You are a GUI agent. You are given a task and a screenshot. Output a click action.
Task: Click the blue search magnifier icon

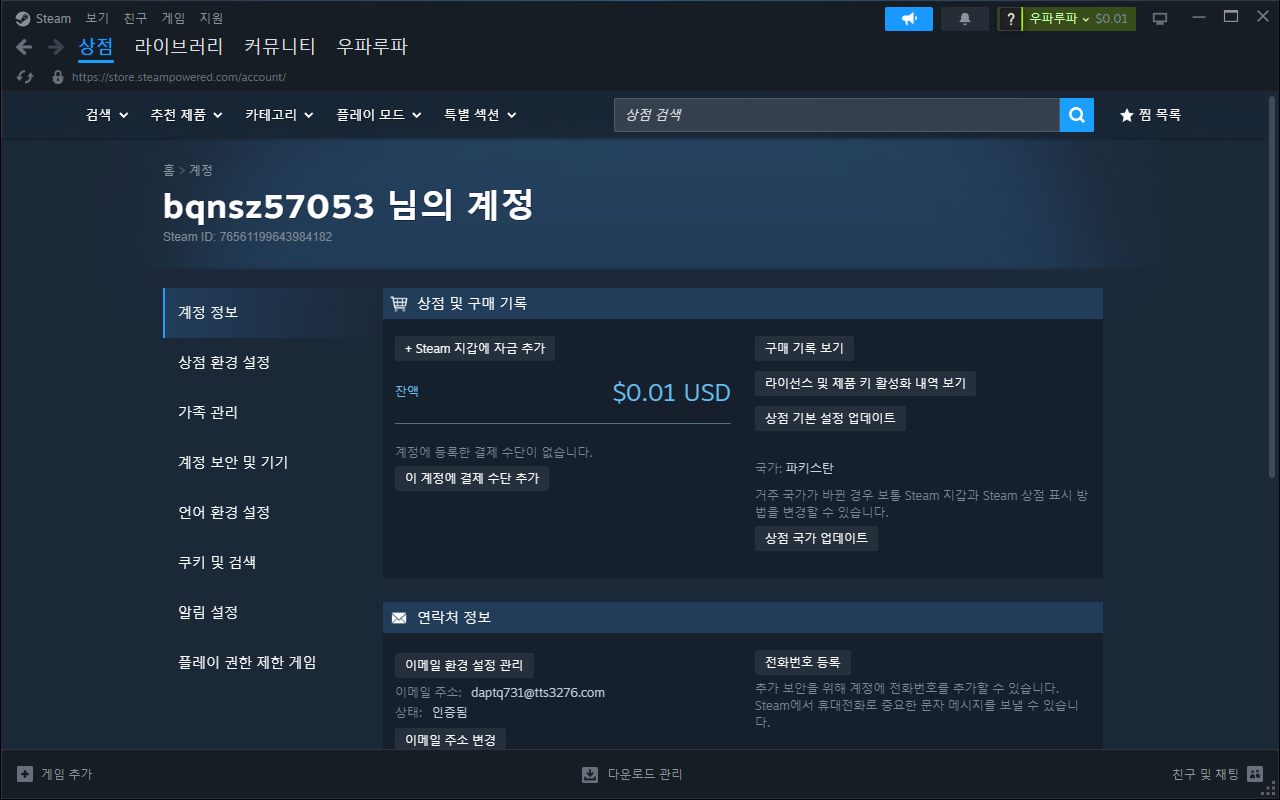point(1076,115)
